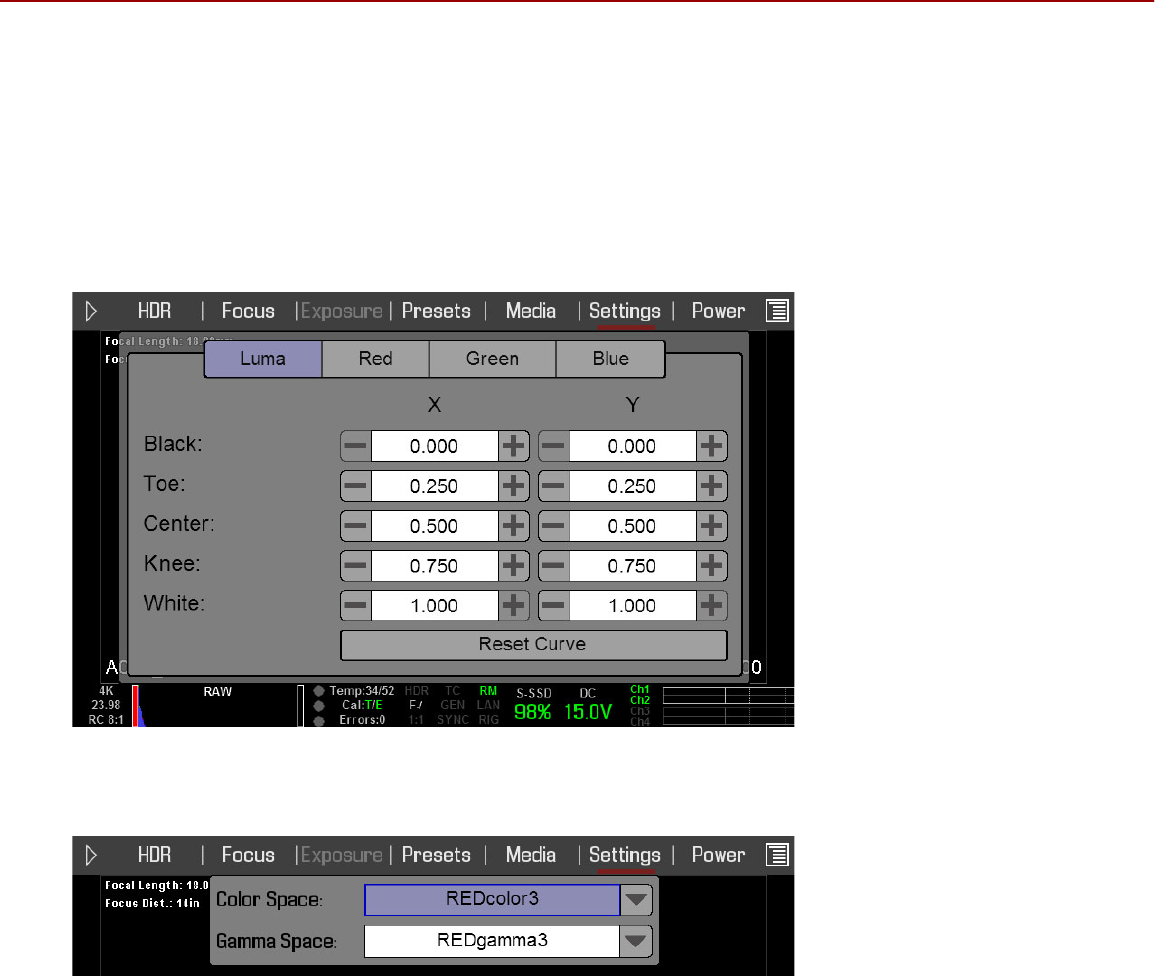Viewport: 1155px width, 976px height.
Task: Increase Center Y value with plus
Action: tap(712, 525)
